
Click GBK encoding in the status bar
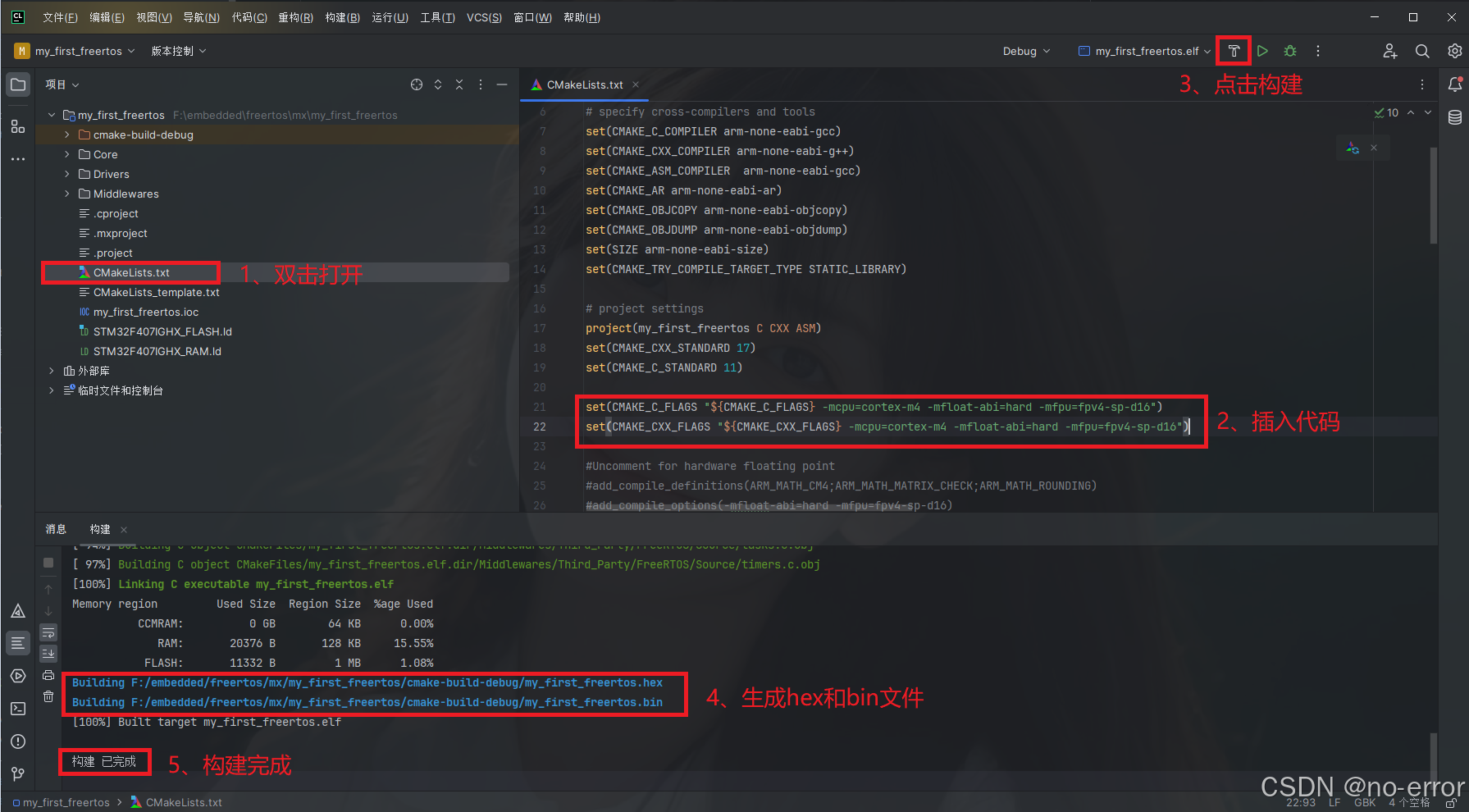click(1364, 802)
